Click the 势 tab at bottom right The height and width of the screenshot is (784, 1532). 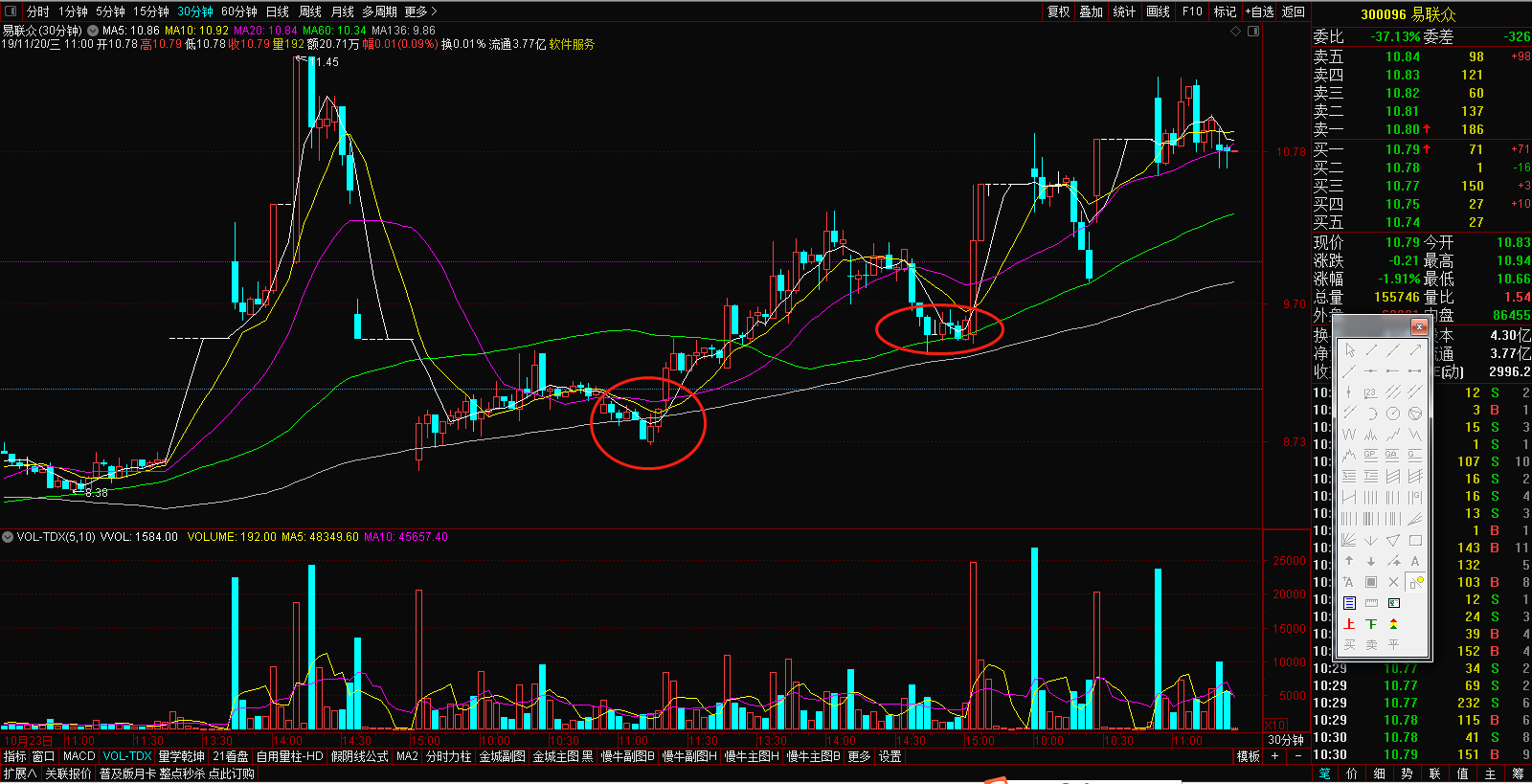click(1407, 773)
